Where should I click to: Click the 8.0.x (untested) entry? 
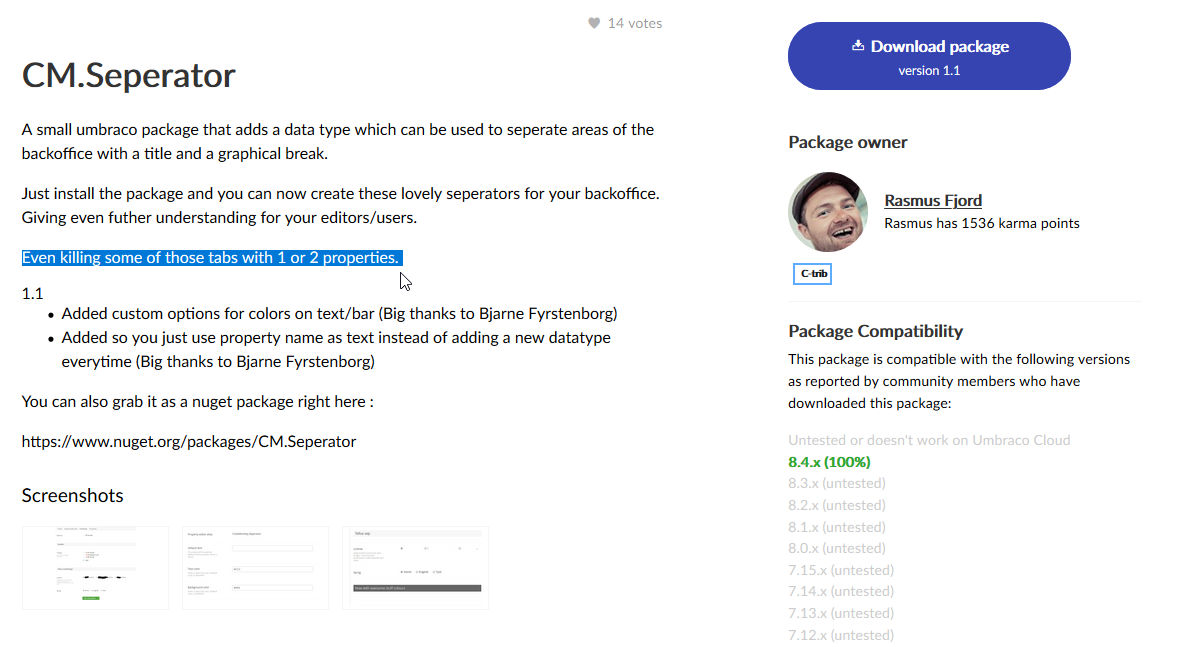pyautogui.click(x=837, y=548)
